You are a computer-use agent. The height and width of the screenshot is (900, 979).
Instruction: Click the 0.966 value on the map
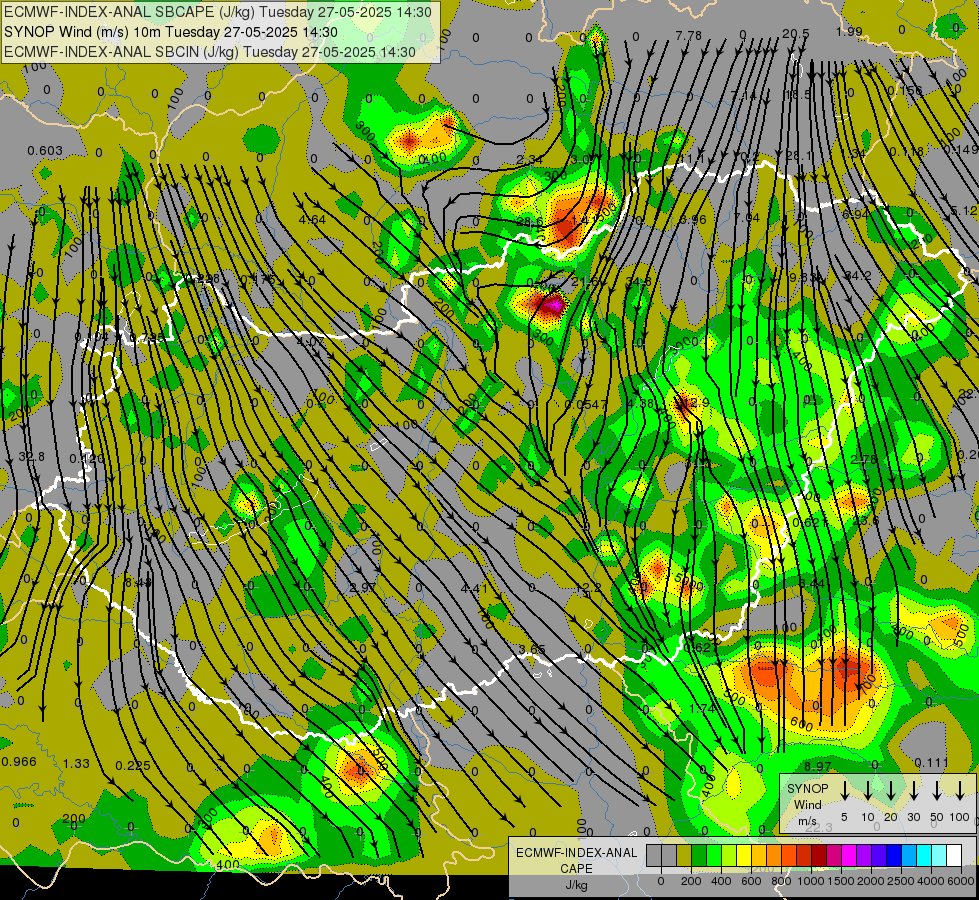click(x=19, y=761)
